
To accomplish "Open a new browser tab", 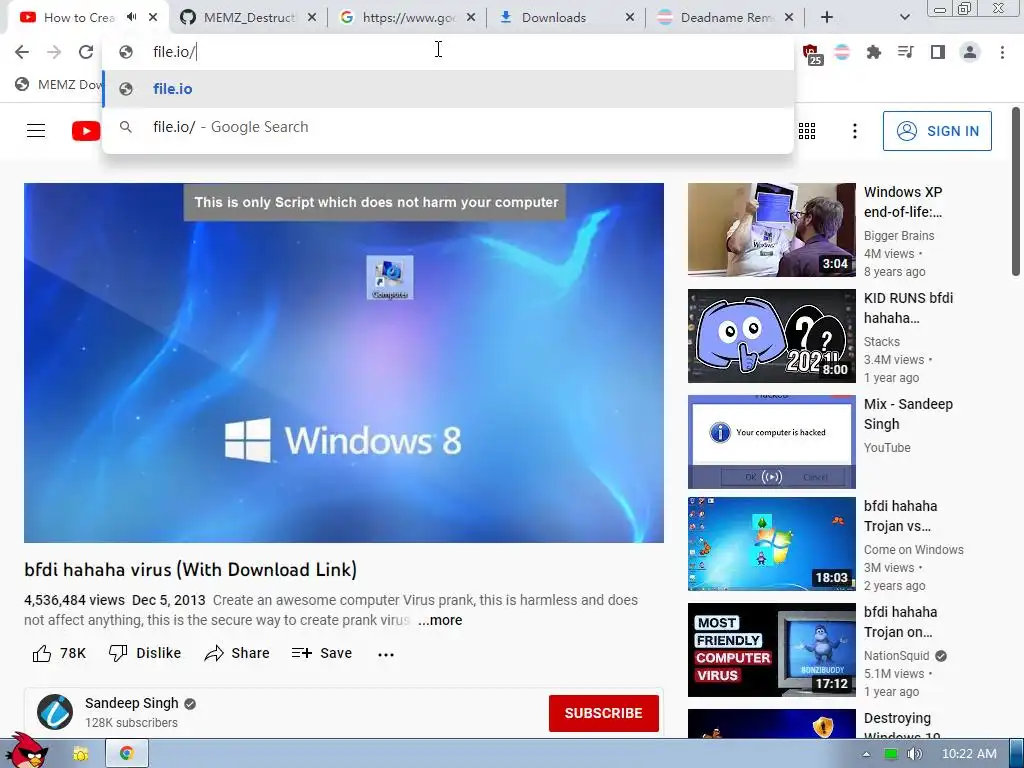I will pyautogui.click(x=827, y=17).
